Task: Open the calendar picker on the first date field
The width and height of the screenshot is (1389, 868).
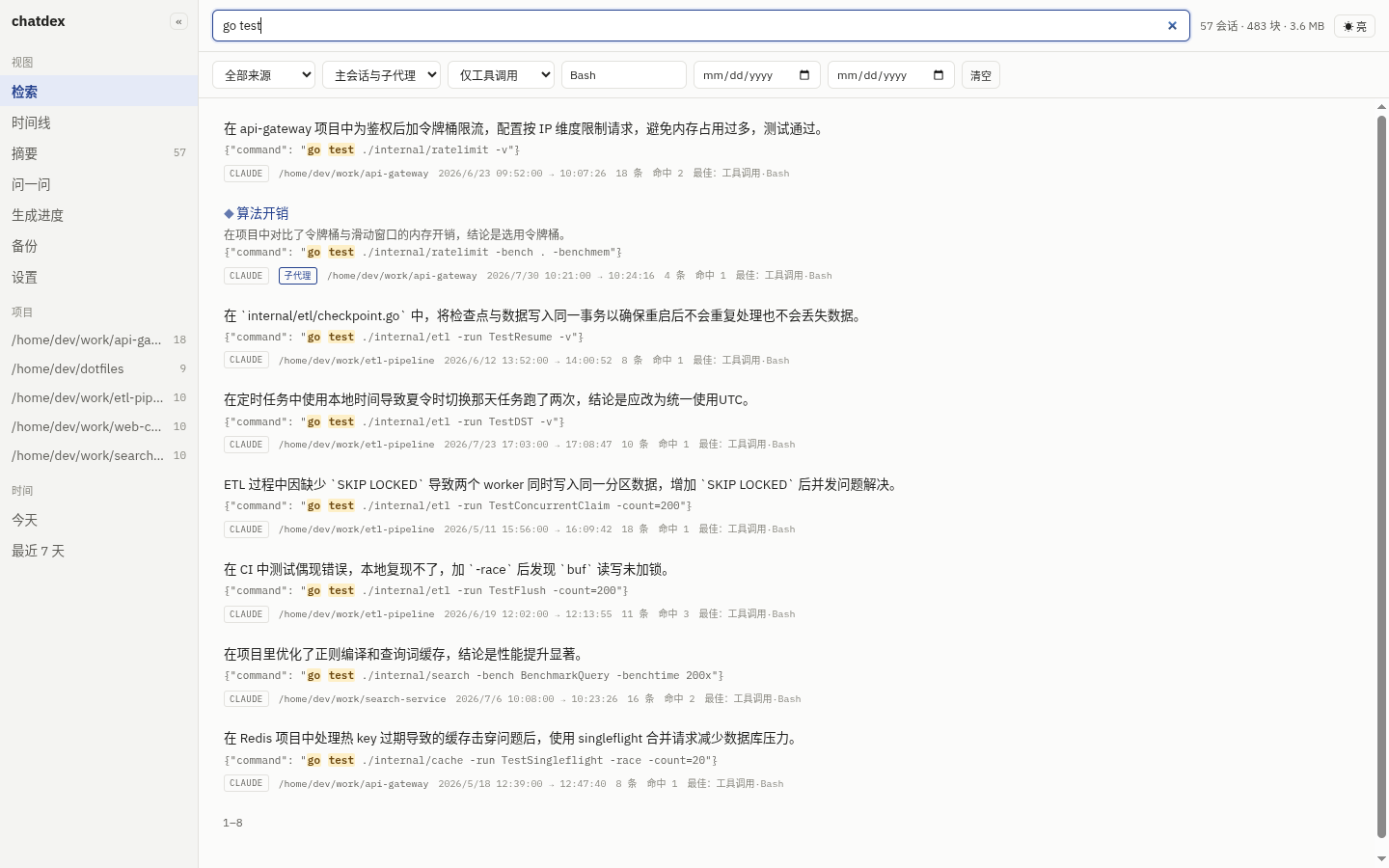Action: (804, 75)
